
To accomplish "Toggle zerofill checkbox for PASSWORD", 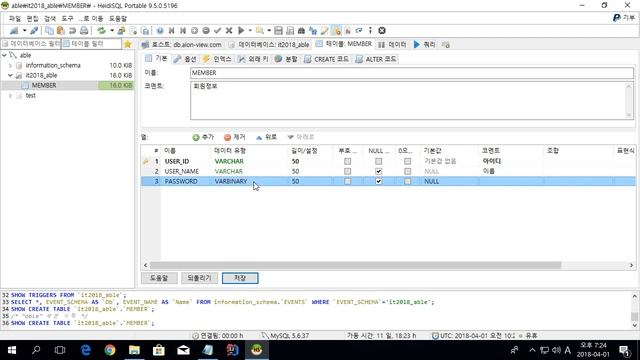I will pos(407,181).
